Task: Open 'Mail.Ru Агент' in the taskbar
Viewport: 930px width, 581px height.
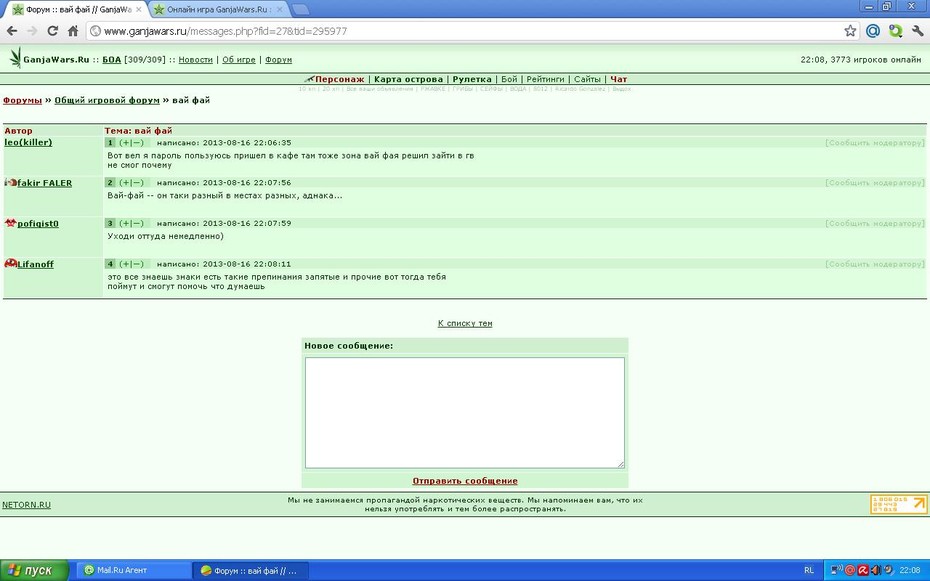Action: [x=133, y=570]
